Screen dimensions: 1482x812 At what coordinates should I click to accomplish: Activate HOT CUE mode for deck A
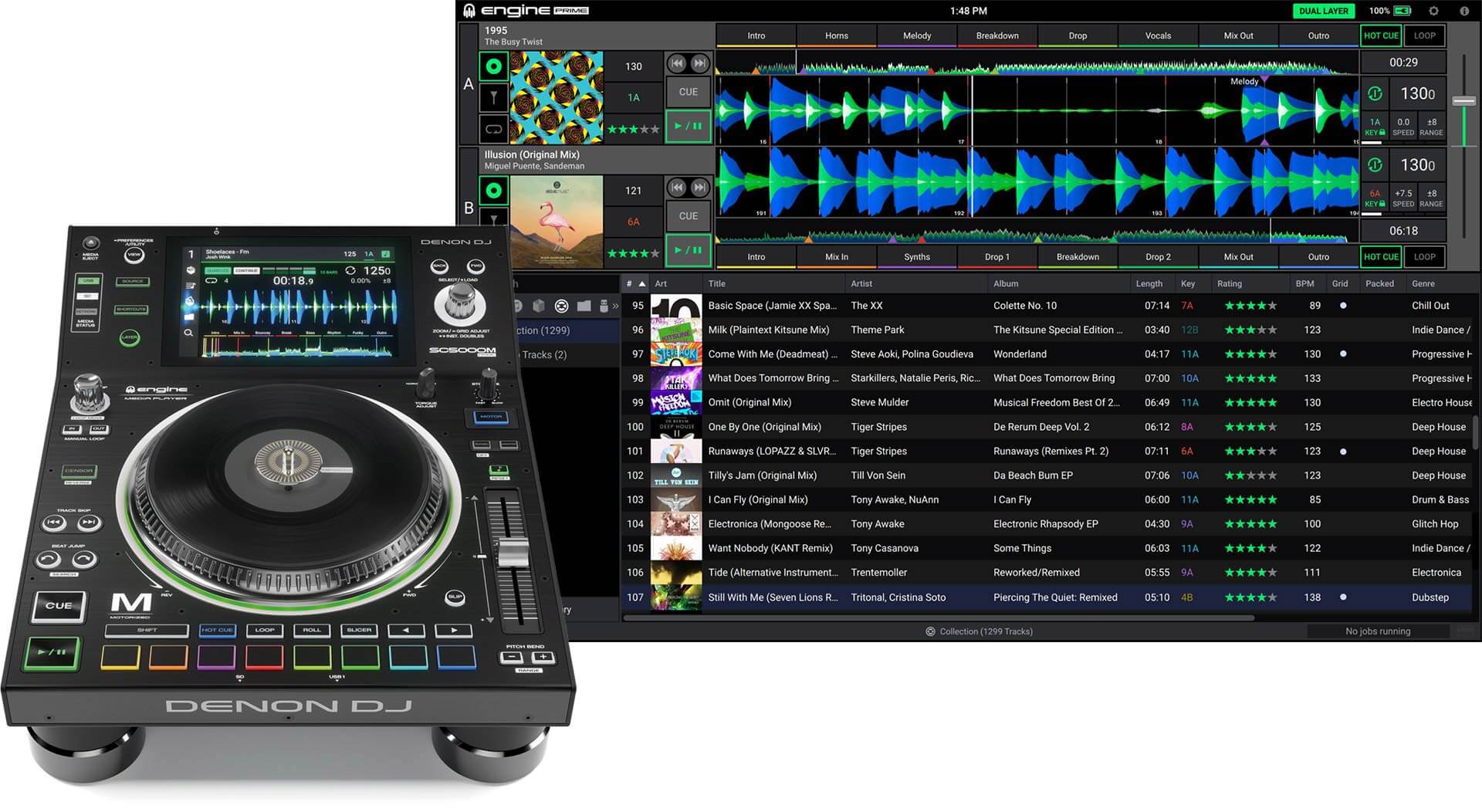(x=1381, y=36)
